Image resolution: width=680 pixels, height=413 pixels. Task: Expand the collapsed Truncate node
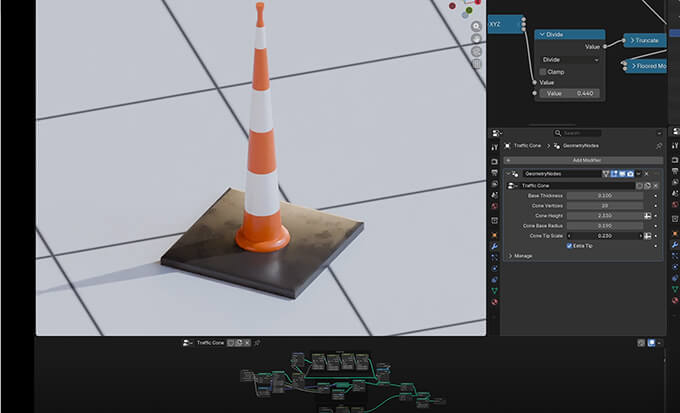(x=630, y=41)
